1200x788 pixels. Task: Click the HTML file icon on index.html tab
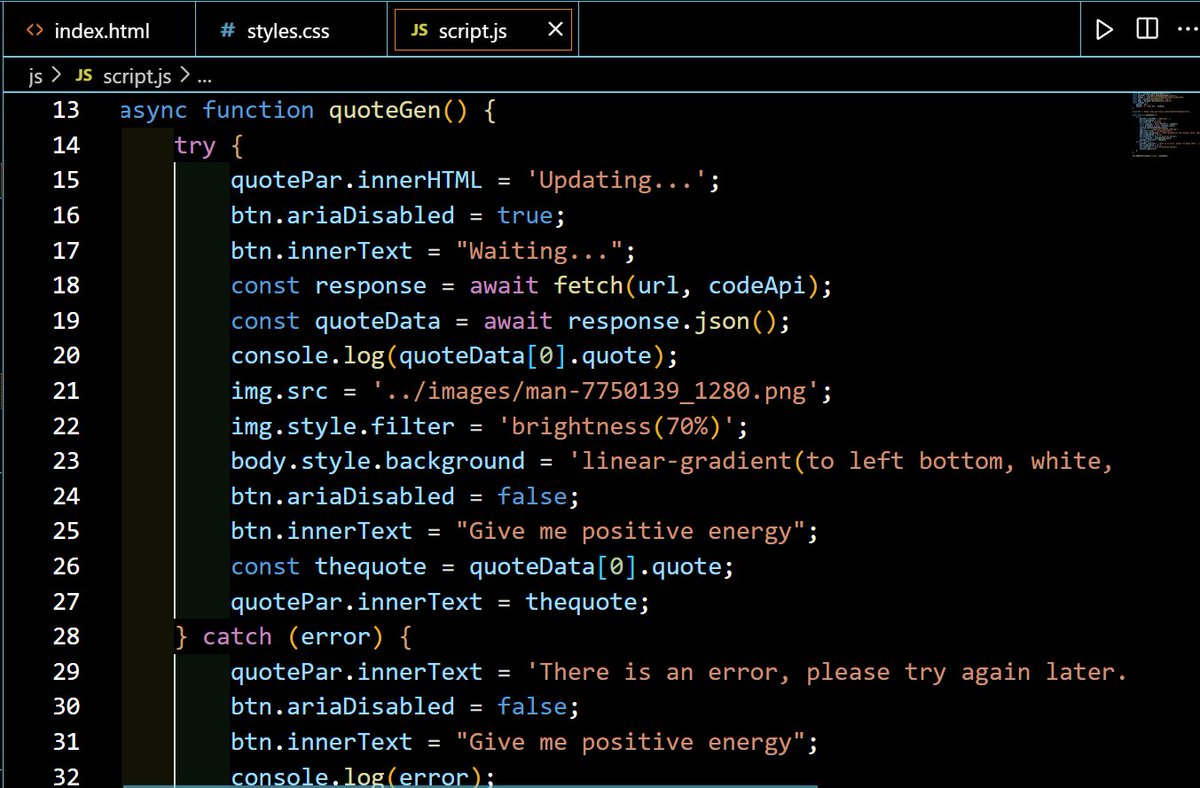click(34, 31)
